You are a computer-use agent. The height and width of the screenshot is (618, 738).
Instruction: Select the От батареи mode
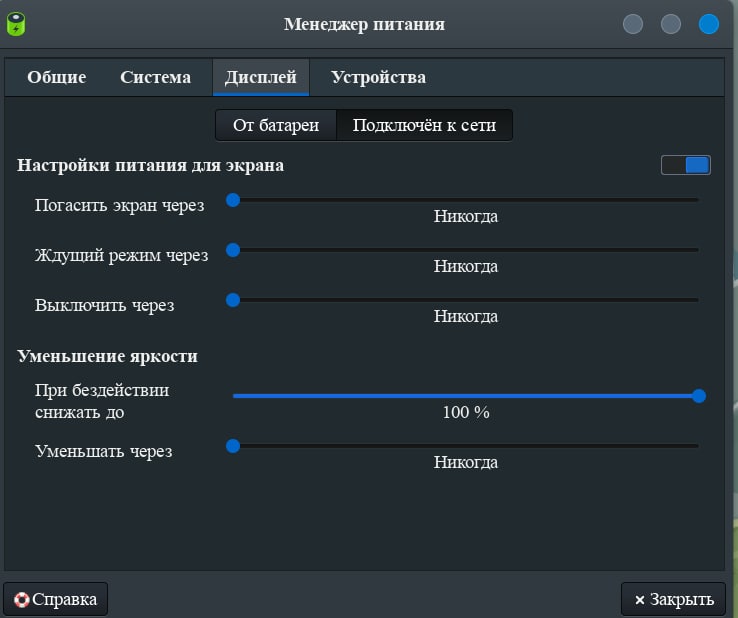(276, 125)
